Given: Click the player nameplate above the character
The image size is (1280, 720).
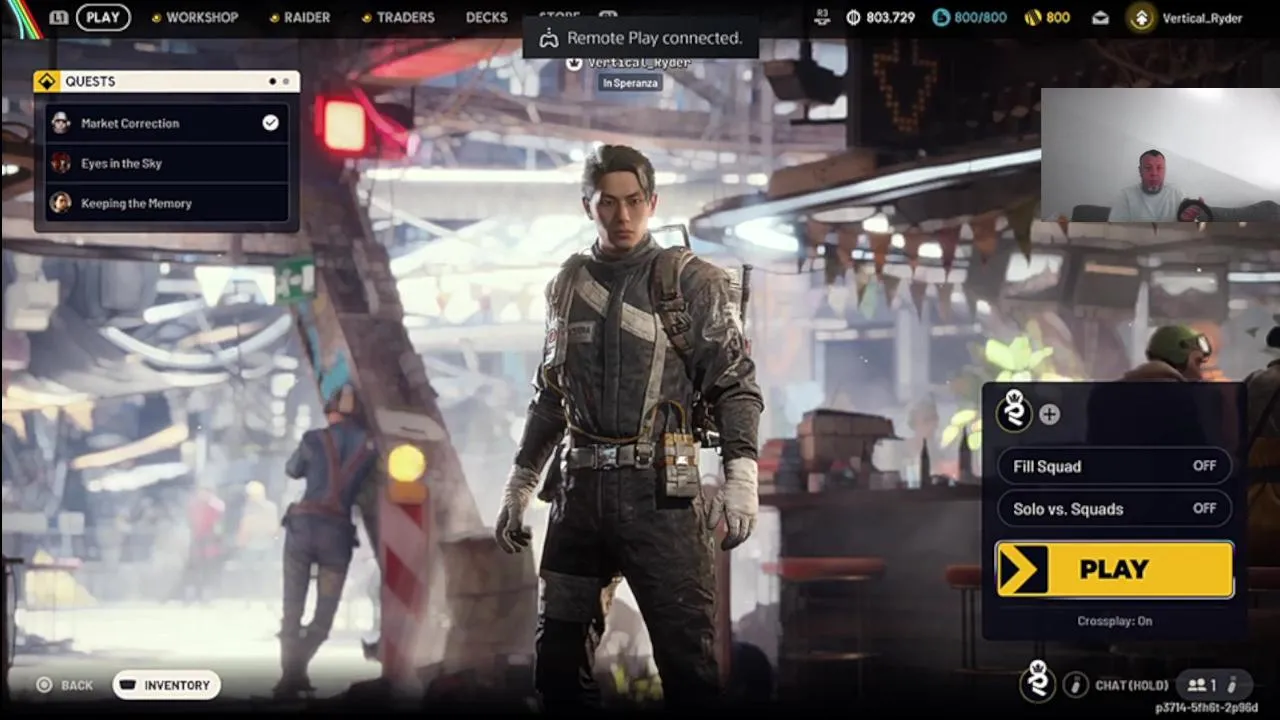Looking at the screenshot, I should tap(628, 63).
